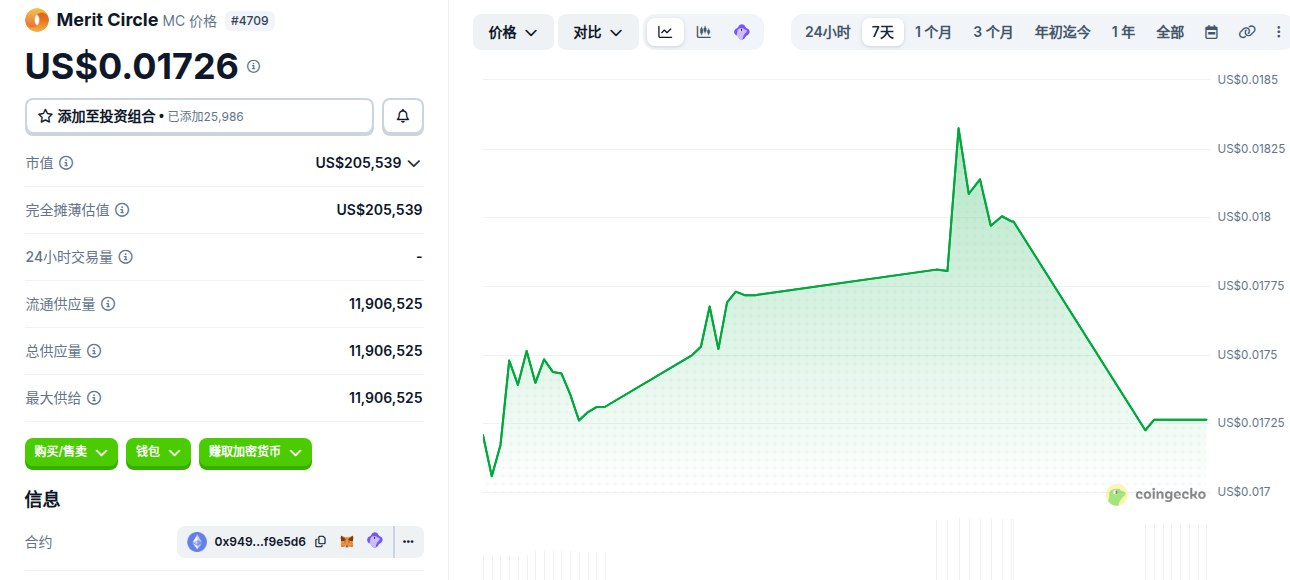Select the 3个月 time range tab
The image size is (1290, 580).
point(993,32)
